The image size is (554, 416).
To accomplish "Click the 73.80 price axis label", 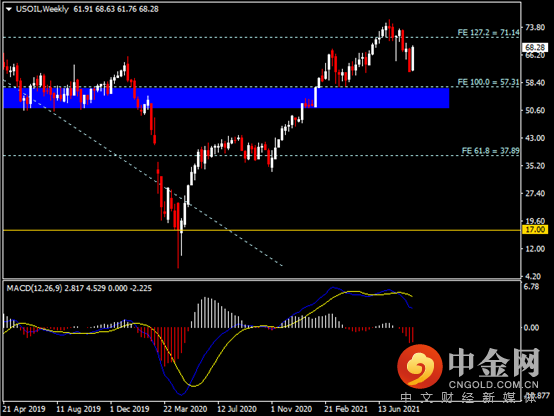I will (x=535, y=28).
